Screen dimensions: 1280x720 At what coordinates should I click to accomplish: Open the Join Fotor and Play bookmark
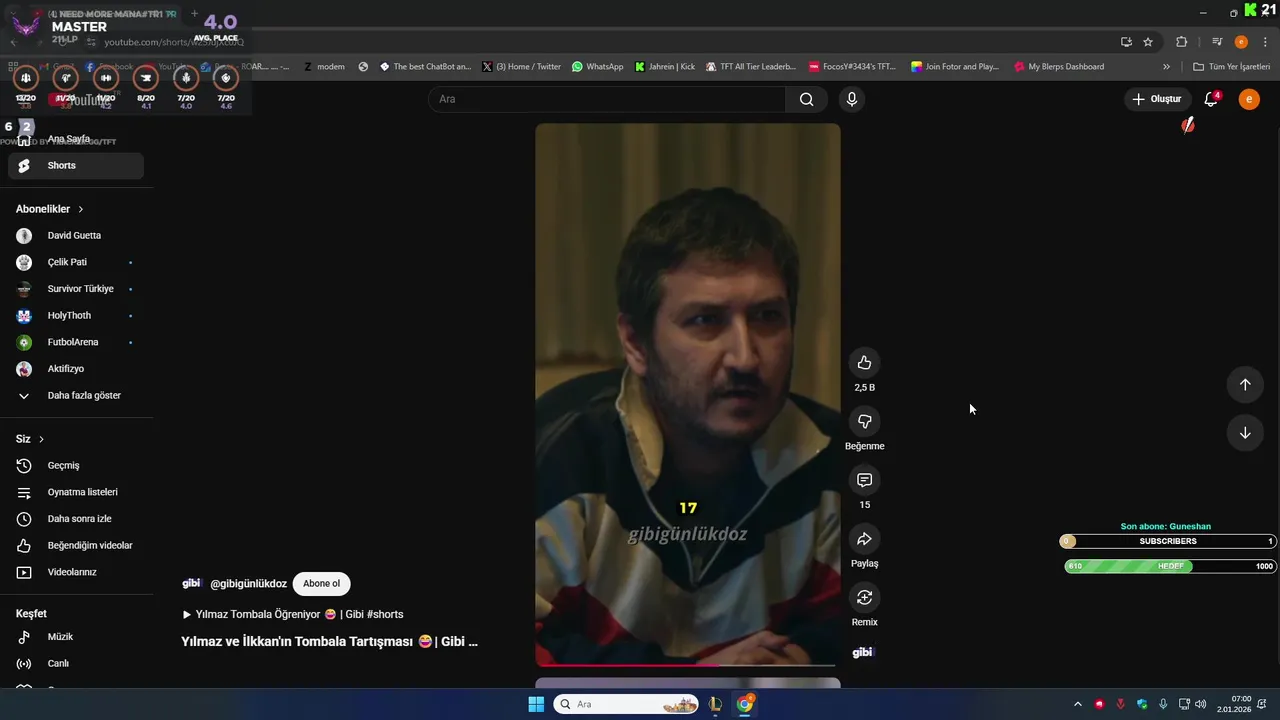click(955, 67)
